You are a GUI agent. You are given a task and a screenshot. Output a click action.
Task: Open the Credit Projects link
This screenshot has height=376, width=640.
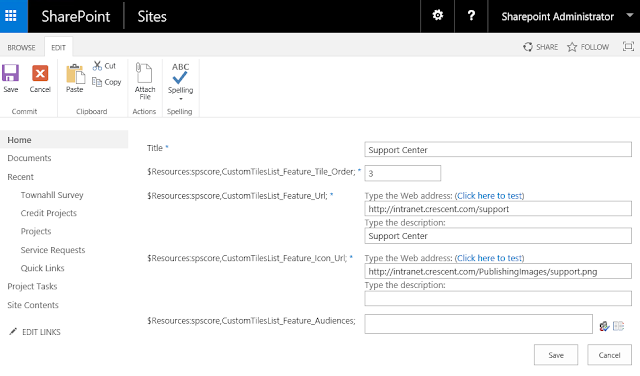[x=49, y=213]
